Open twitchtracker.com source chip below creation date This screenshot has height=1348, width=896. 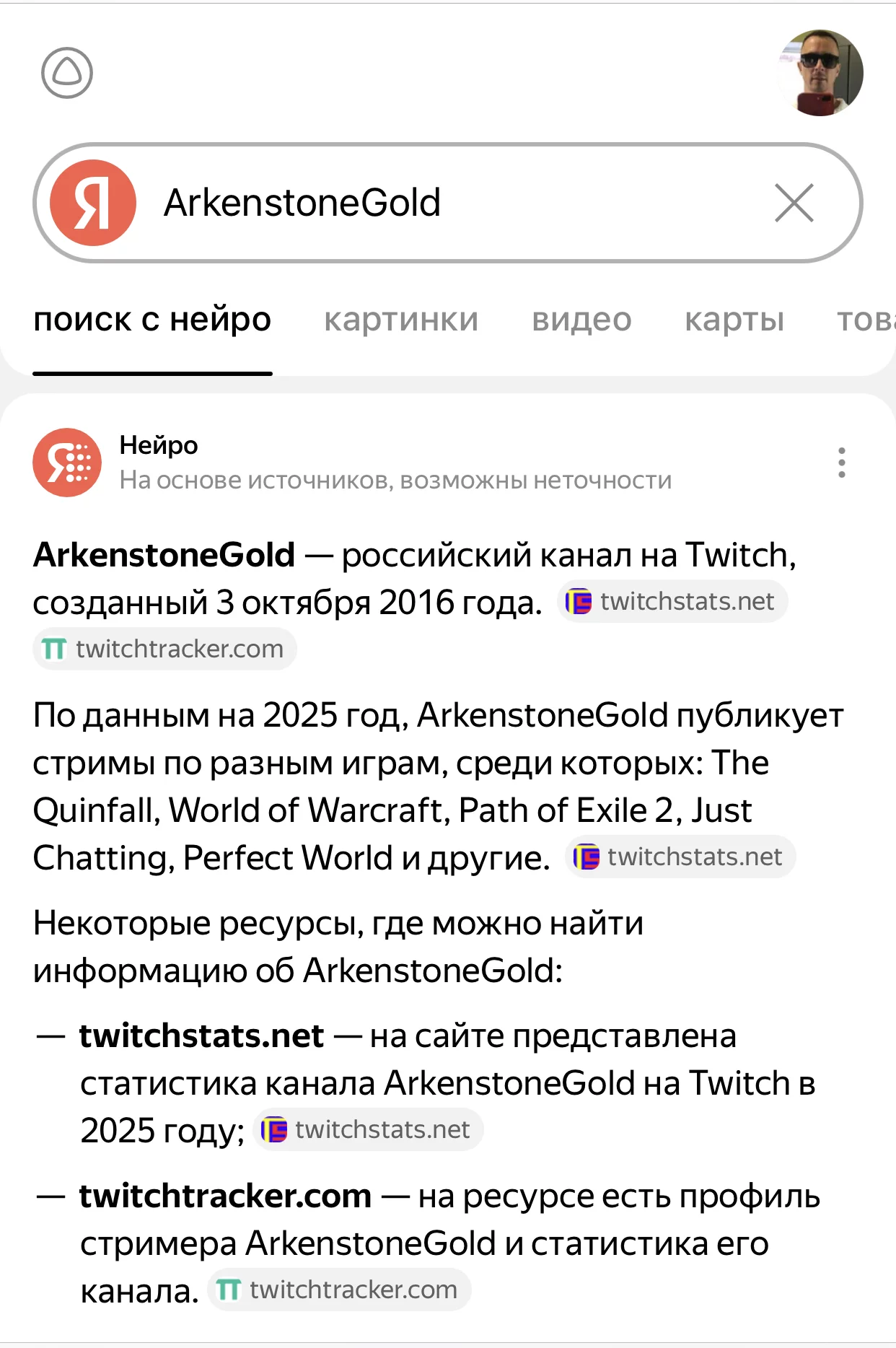coord(165,649)
